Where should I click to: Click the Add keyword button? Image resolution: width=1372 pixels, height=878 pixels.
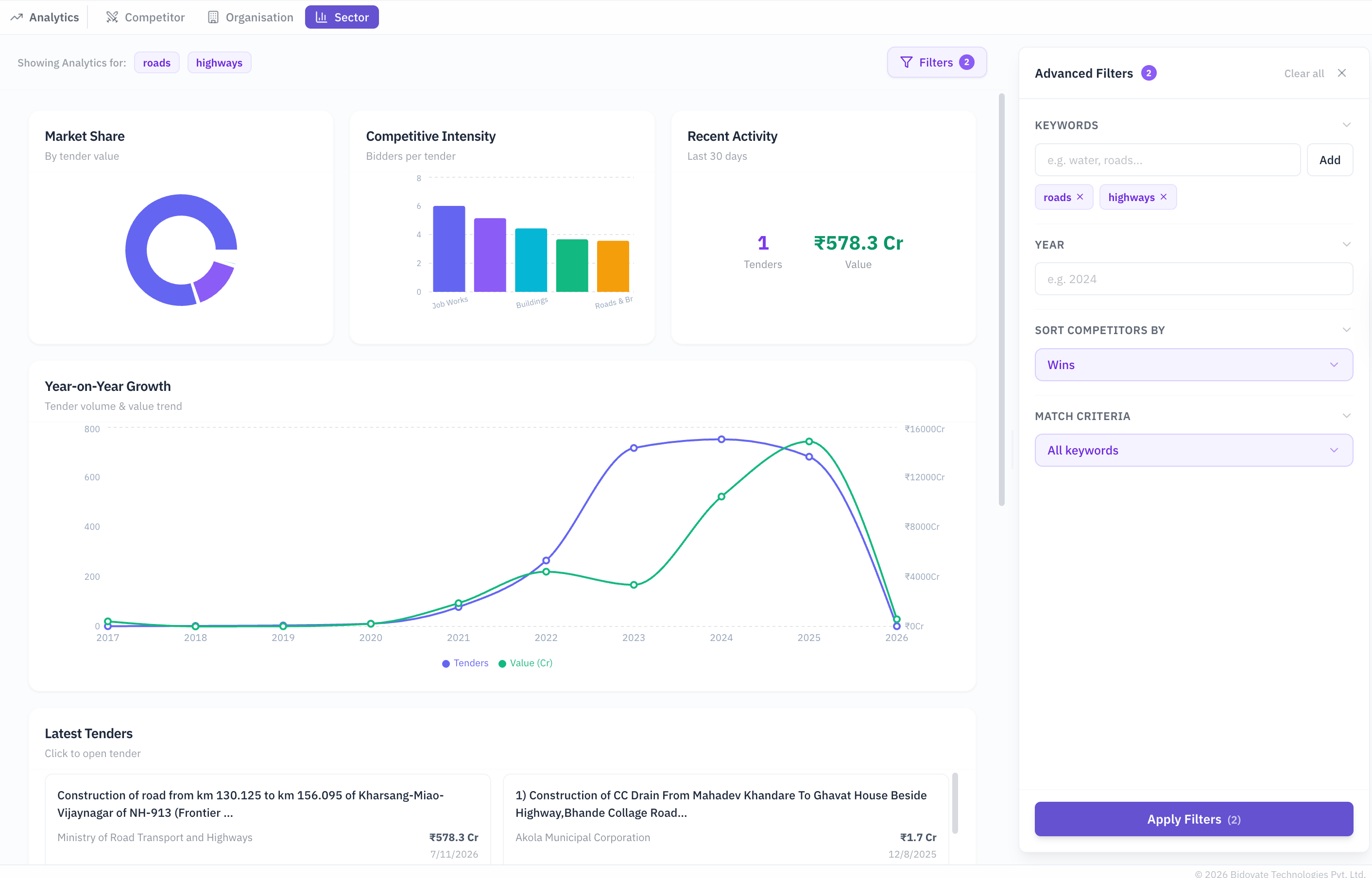(x=1329, y=160)
